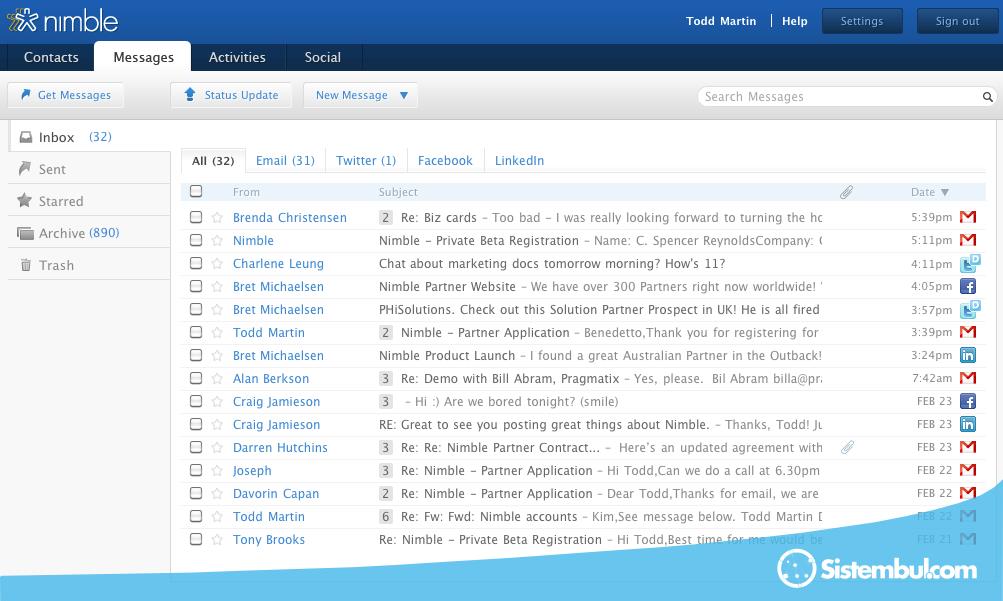1003x601 pixels.
Task: Click LinkedIn icon on Nimble Product Launch row
Action: (968, 355)
